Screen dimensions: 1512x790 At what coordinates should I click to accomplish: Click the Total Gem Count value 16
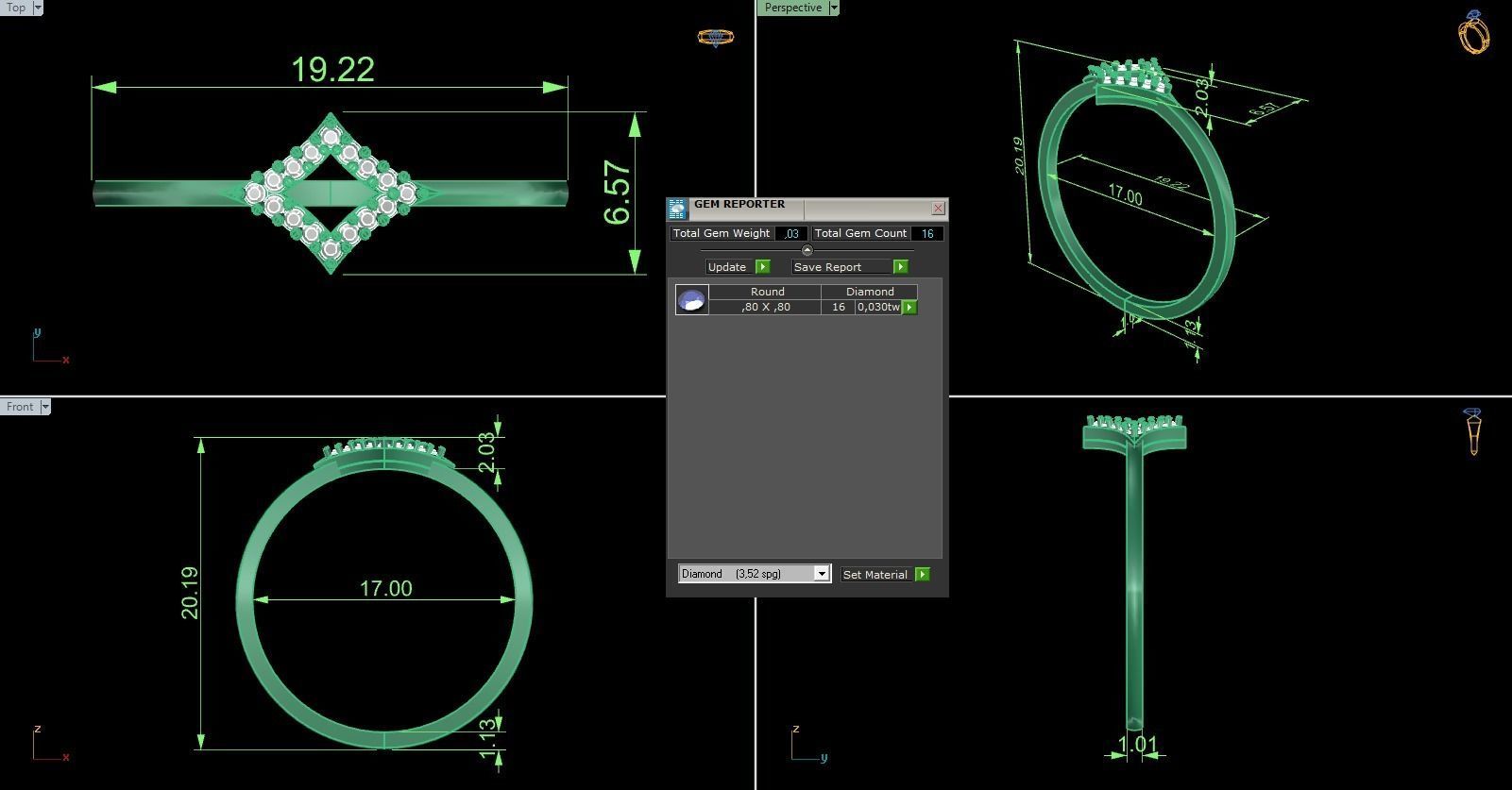pos(927,233)
